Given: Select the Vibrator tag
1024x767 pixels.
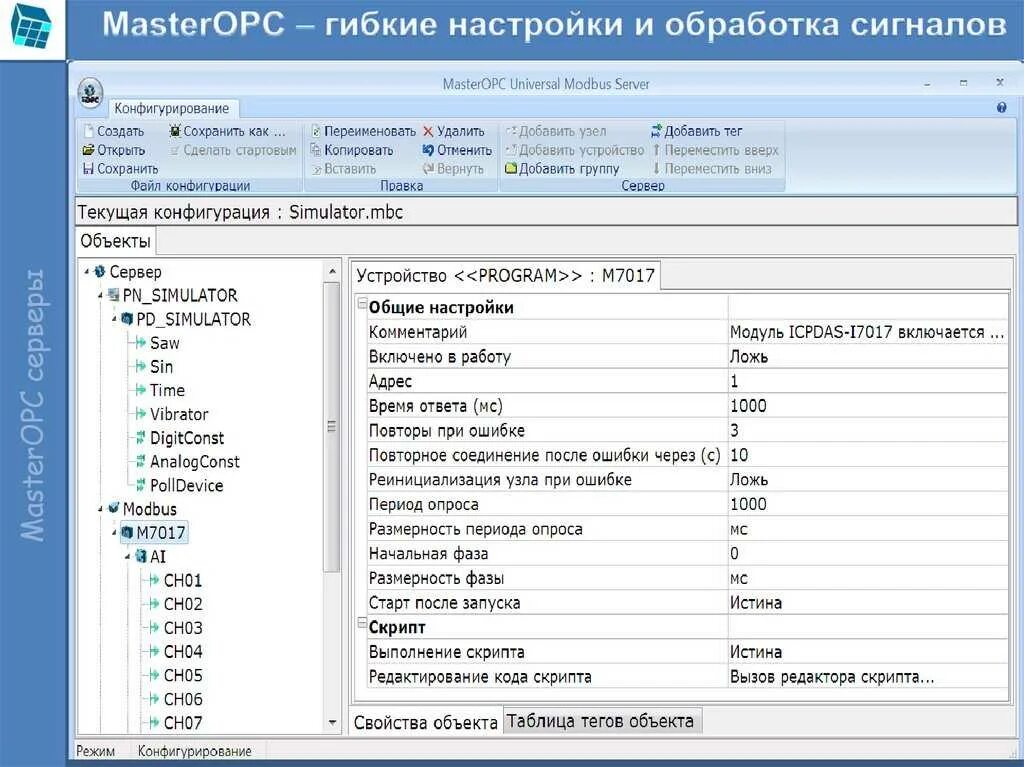Looking at the screenshot, I should click(x=179, y=414).
